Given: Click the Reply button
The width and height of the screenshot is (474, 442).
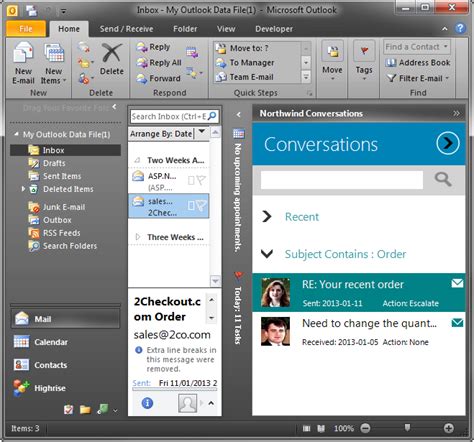Looking at the screenshot, I should (154, 47).
